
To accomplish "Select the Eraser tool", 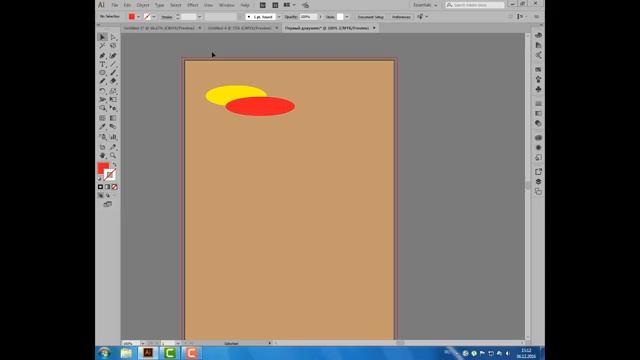I will (113, 81).
